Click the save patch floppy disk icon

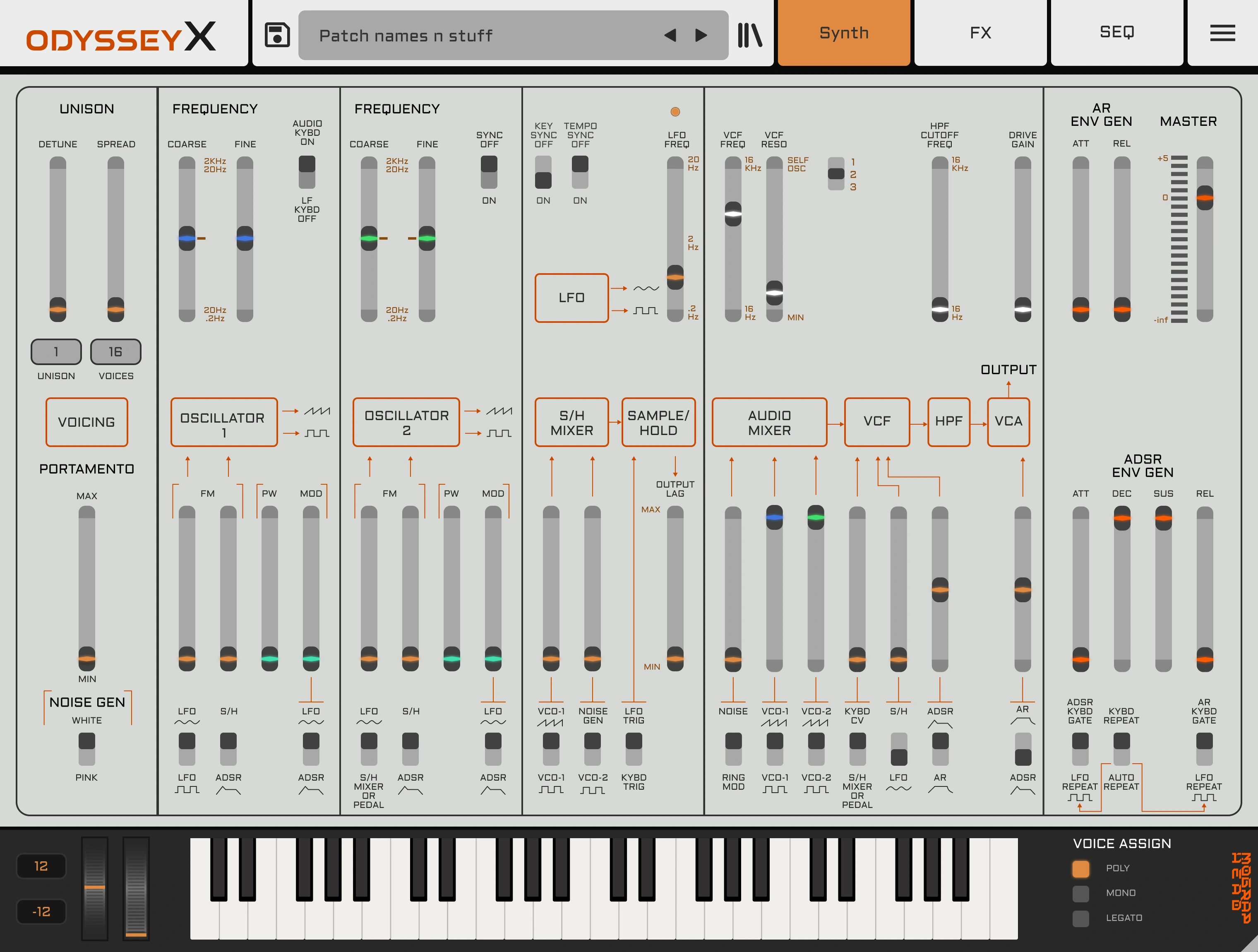click(277, 35)
